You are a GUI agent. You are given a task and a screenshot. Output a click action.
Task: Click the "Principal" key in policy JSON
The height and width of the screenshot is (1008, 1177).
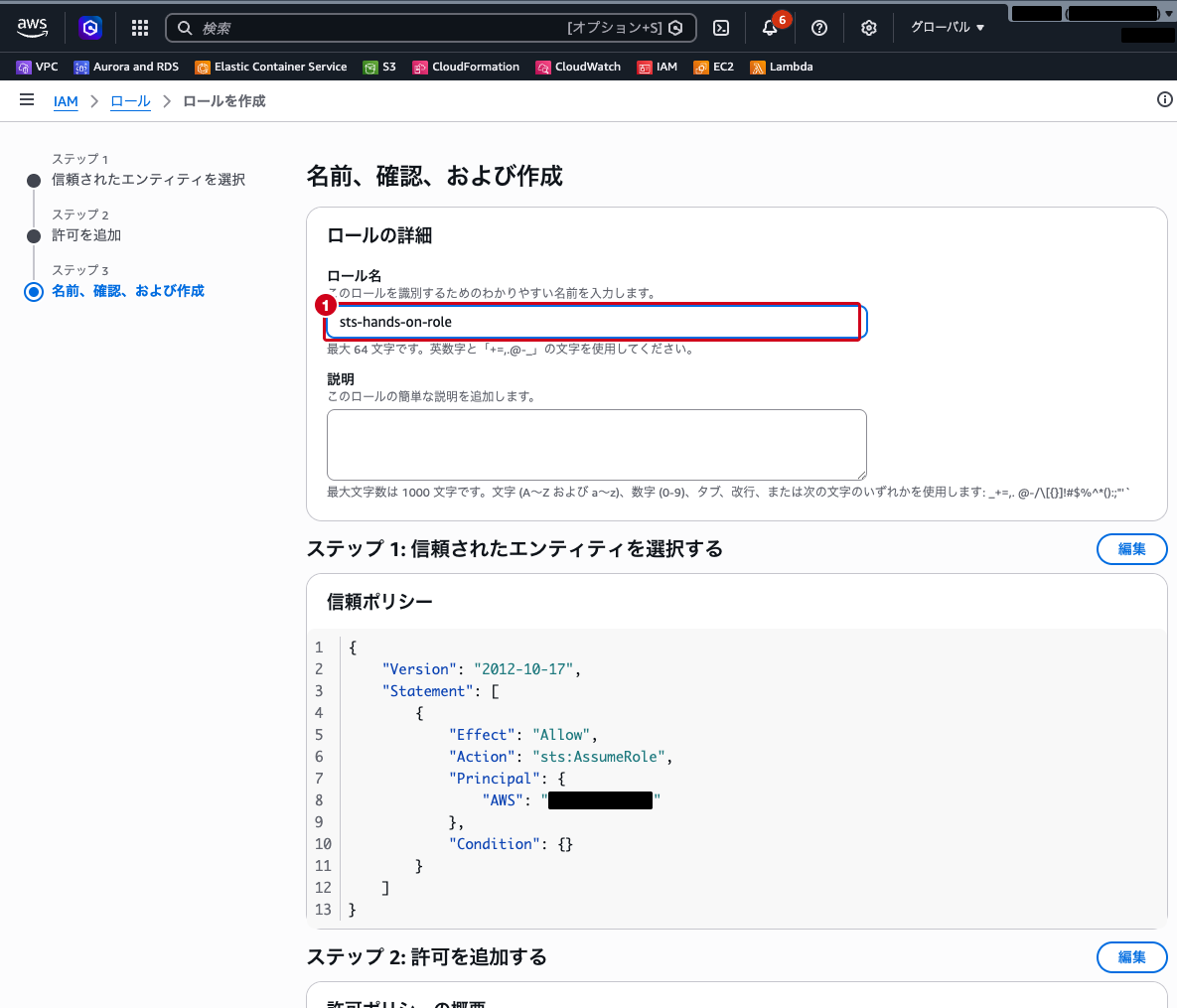[495, 779]
